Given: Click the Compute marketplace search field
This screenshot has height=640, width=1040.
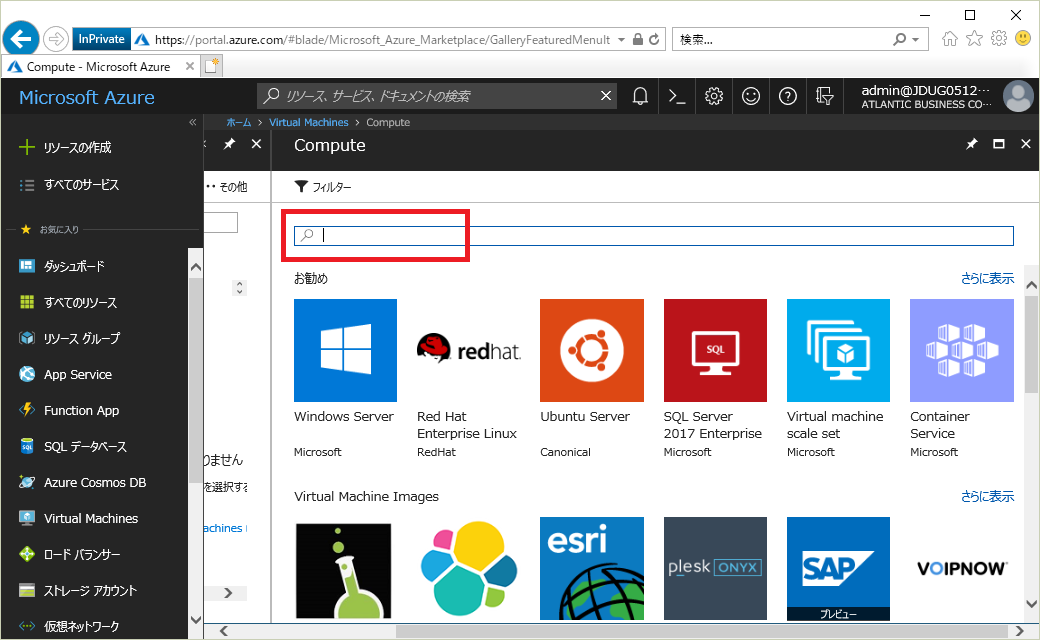Looking at the screenshot, I should (653, 235).
